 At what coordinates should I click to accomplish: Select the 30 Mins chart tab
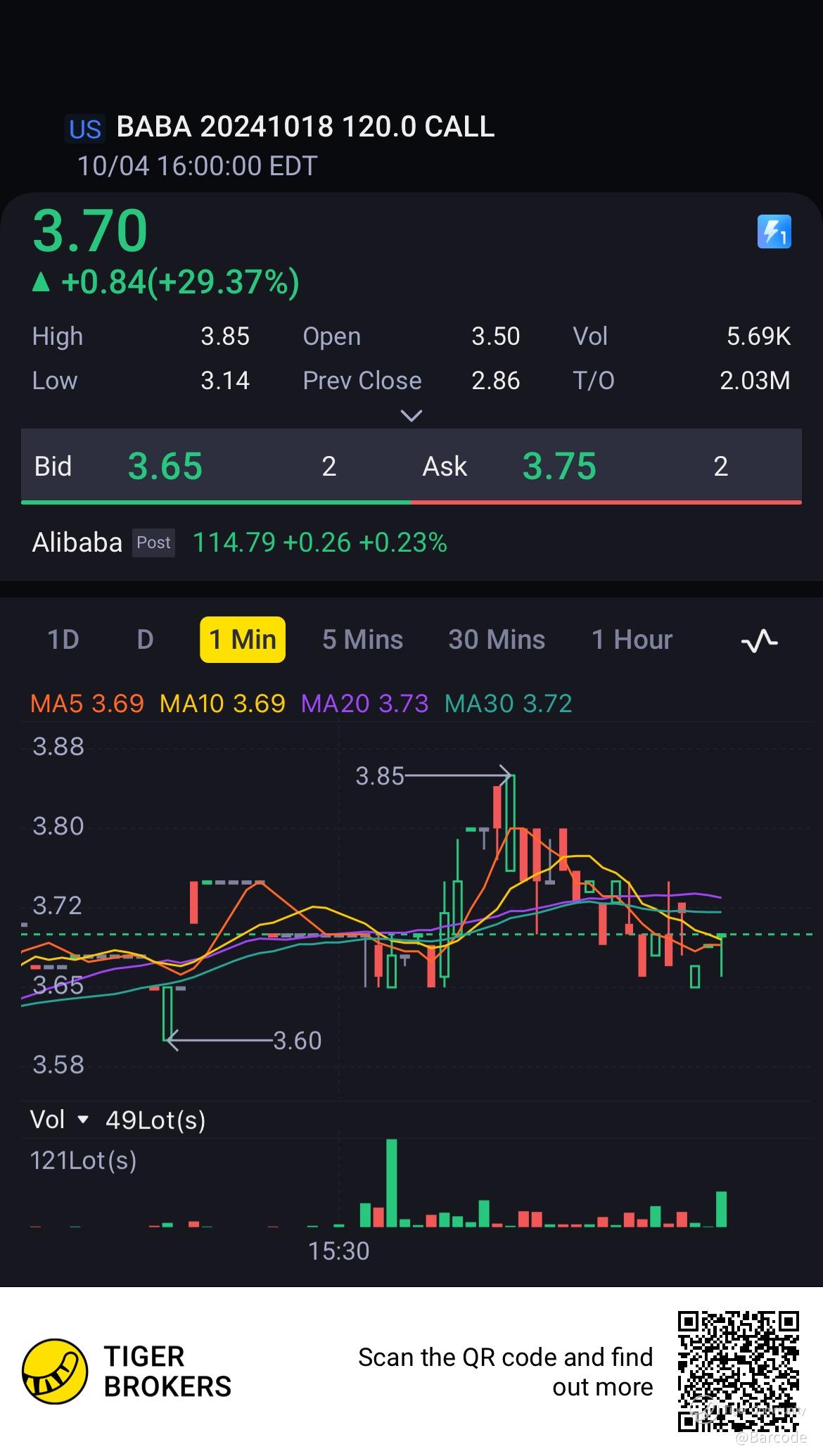pyautogui.click(x=497, y=640)
